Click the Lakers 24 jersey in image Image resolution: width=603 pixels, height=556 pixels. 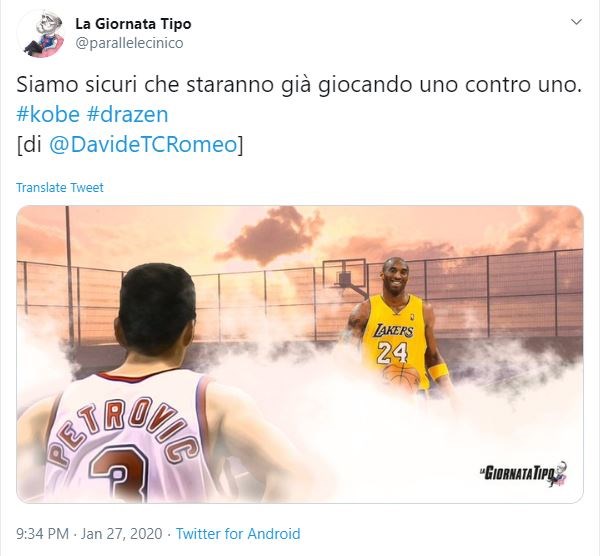click(395, 338)
